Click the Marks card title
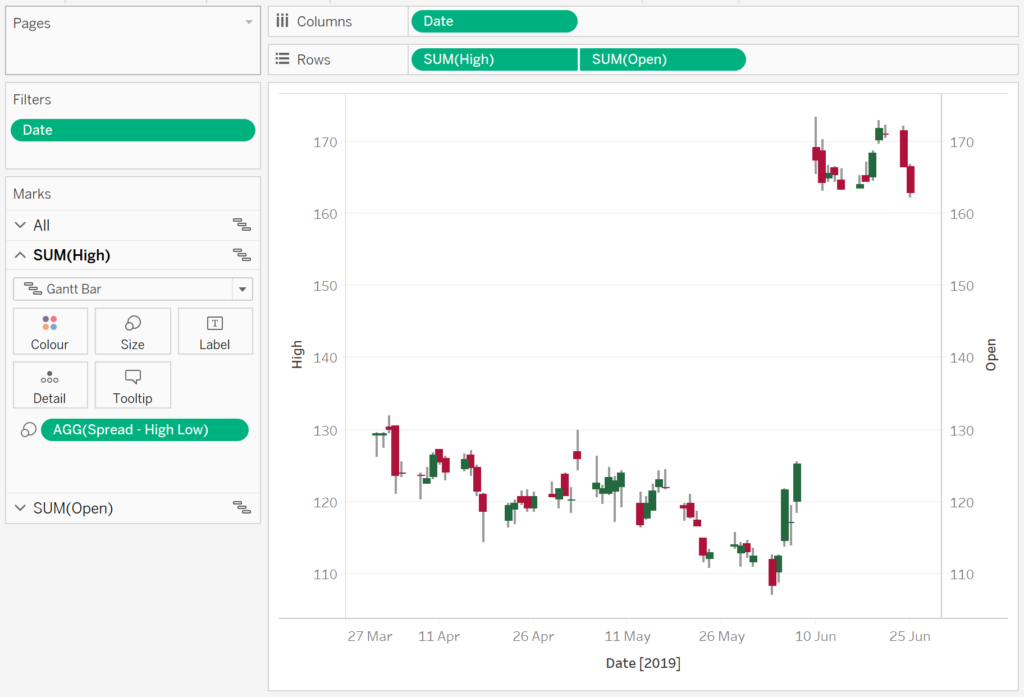 pos(32,194)
